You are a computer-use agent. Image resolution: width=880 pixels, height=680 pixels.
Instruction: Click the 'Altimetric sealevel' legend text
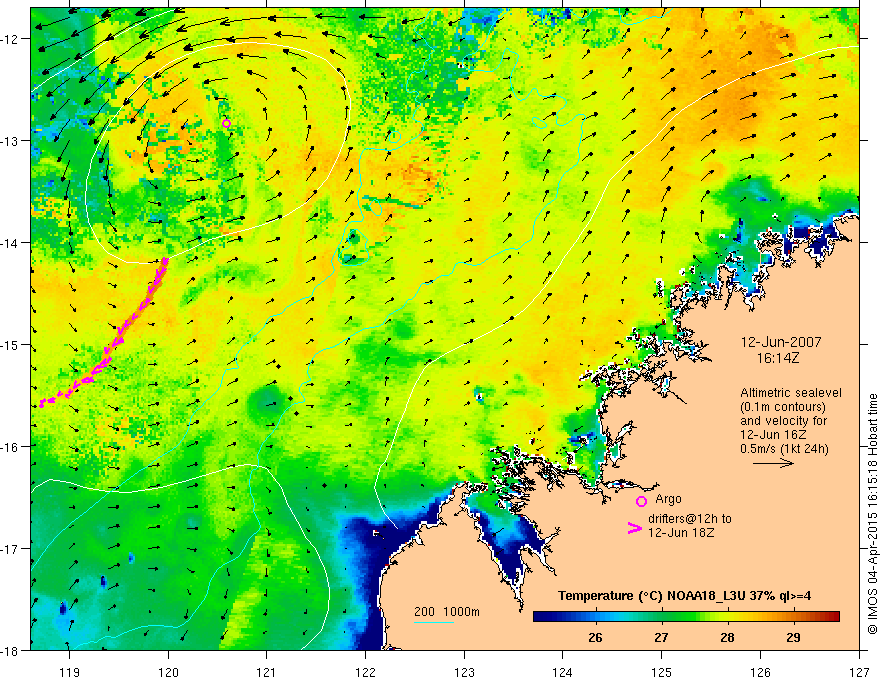791,393
